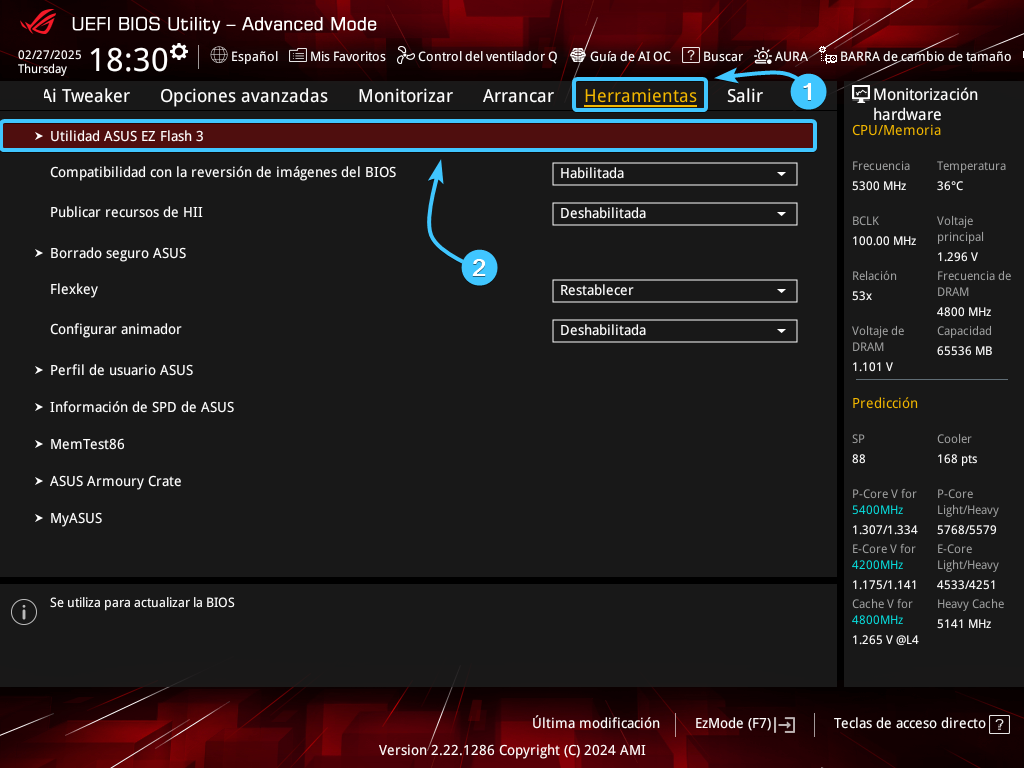This screenshot has height=768, width=1024.
Task: Select the Herramientas tab
Action: pos(640,95)
